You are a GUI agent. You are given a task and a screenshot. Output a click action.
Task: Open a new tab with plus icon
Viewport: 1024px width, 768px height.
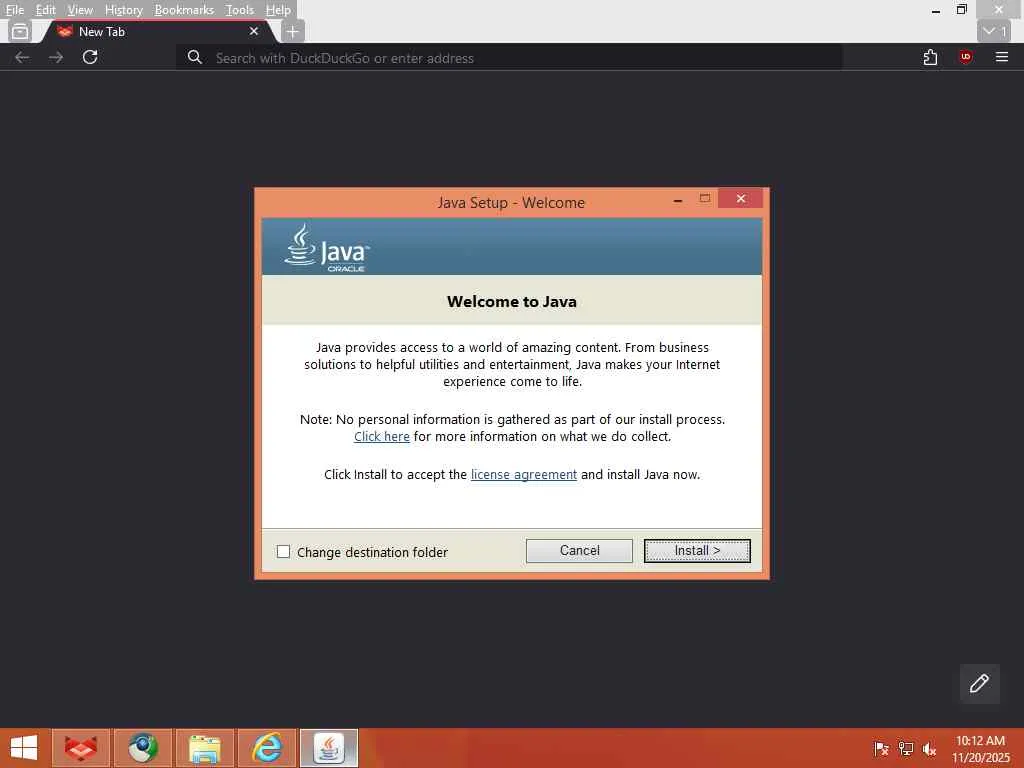tap(293, 31)
